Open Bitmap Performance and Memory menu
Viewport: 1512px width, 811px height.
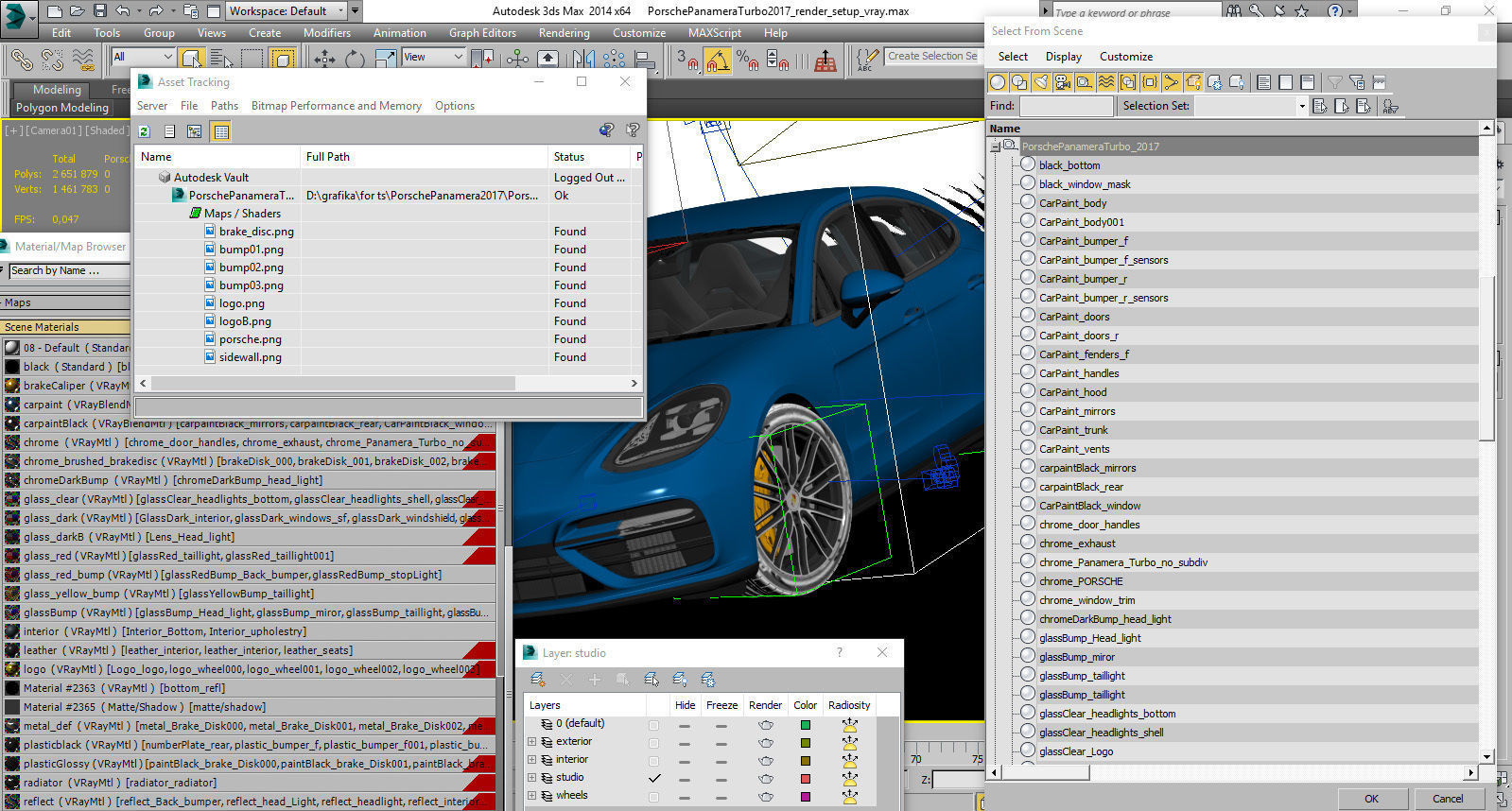(x=337, y=106)
